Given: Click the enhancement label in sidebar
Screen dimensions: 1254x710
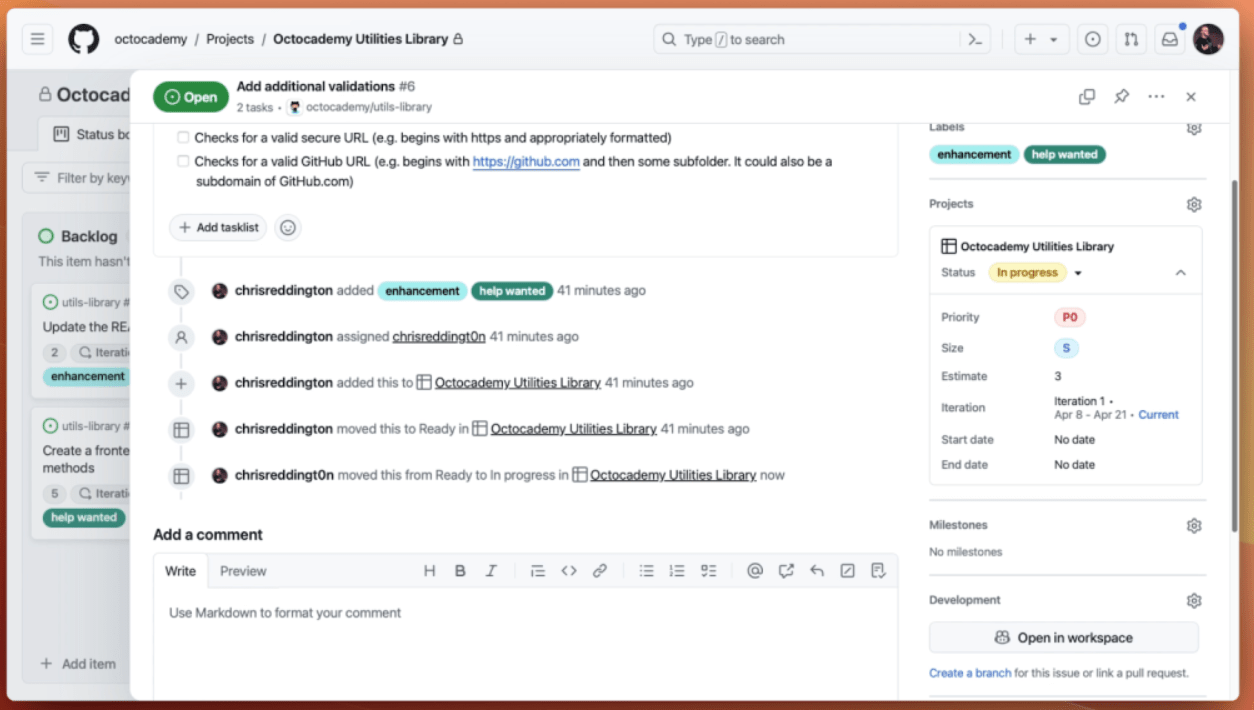Looking at the screenshot, I should 974,155.
